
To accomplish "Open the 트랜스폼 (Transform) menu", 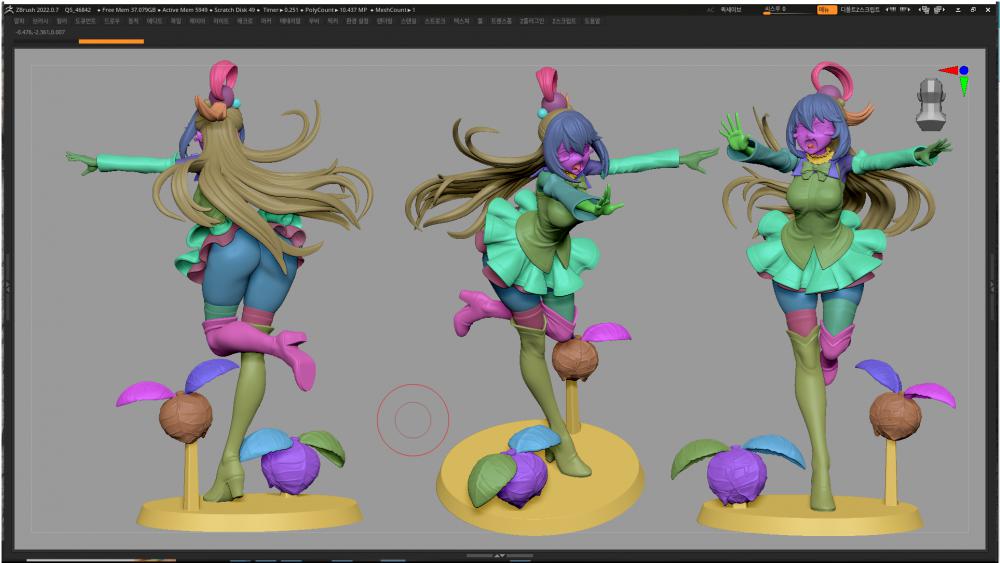I will [x=501, y=21].
